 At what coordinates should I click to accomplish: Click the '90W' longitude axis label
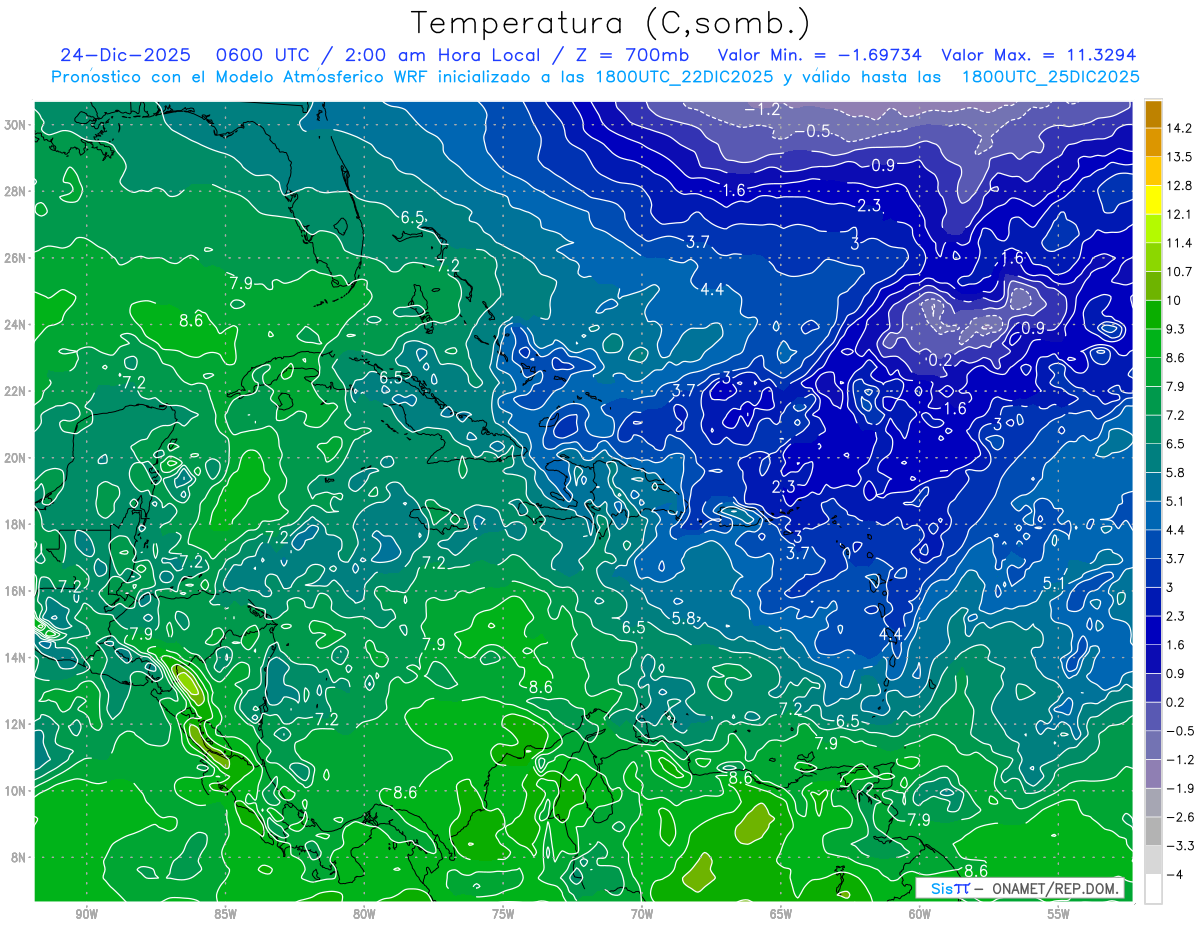tap(86, 914)
